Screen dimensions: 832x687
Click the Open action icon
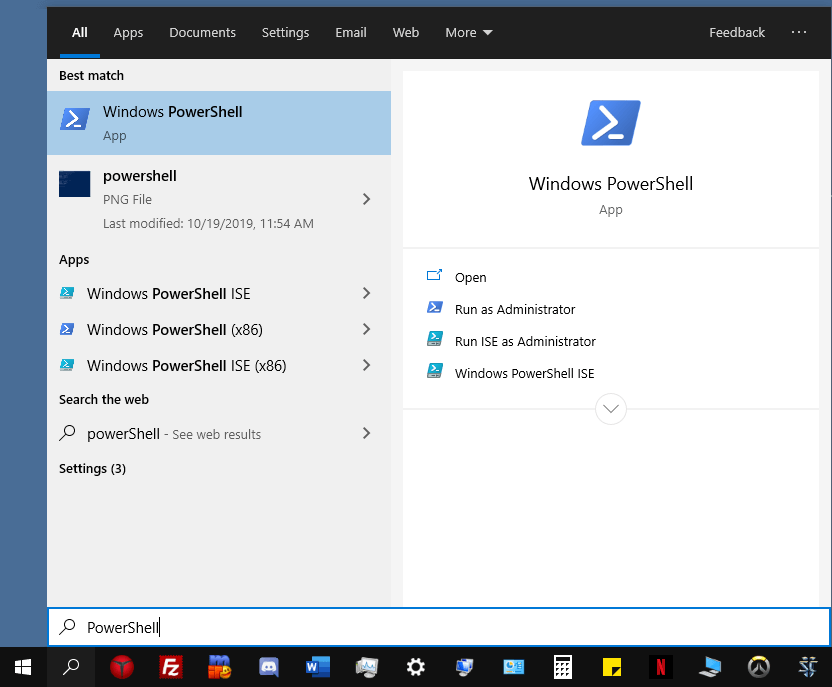pos(435,275)
